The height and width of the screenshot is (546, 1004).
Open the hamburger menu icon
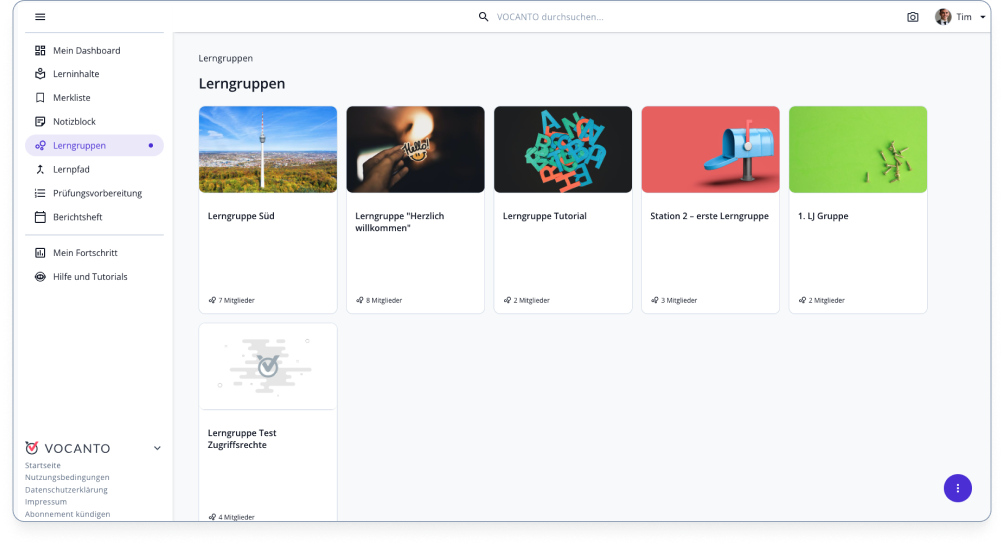40,17
